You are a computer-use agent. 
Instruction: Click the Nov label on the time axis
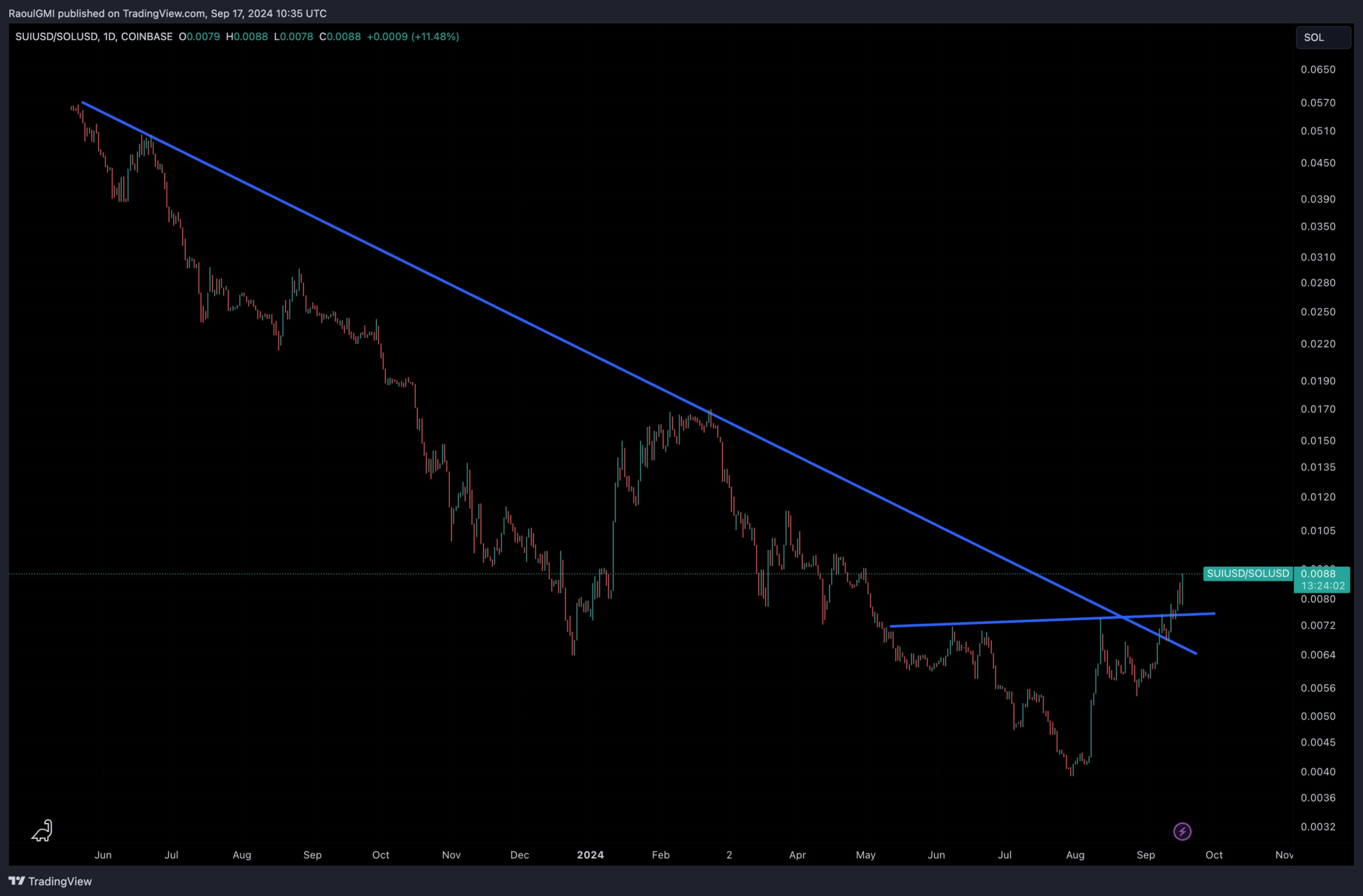coord(1284,855)
